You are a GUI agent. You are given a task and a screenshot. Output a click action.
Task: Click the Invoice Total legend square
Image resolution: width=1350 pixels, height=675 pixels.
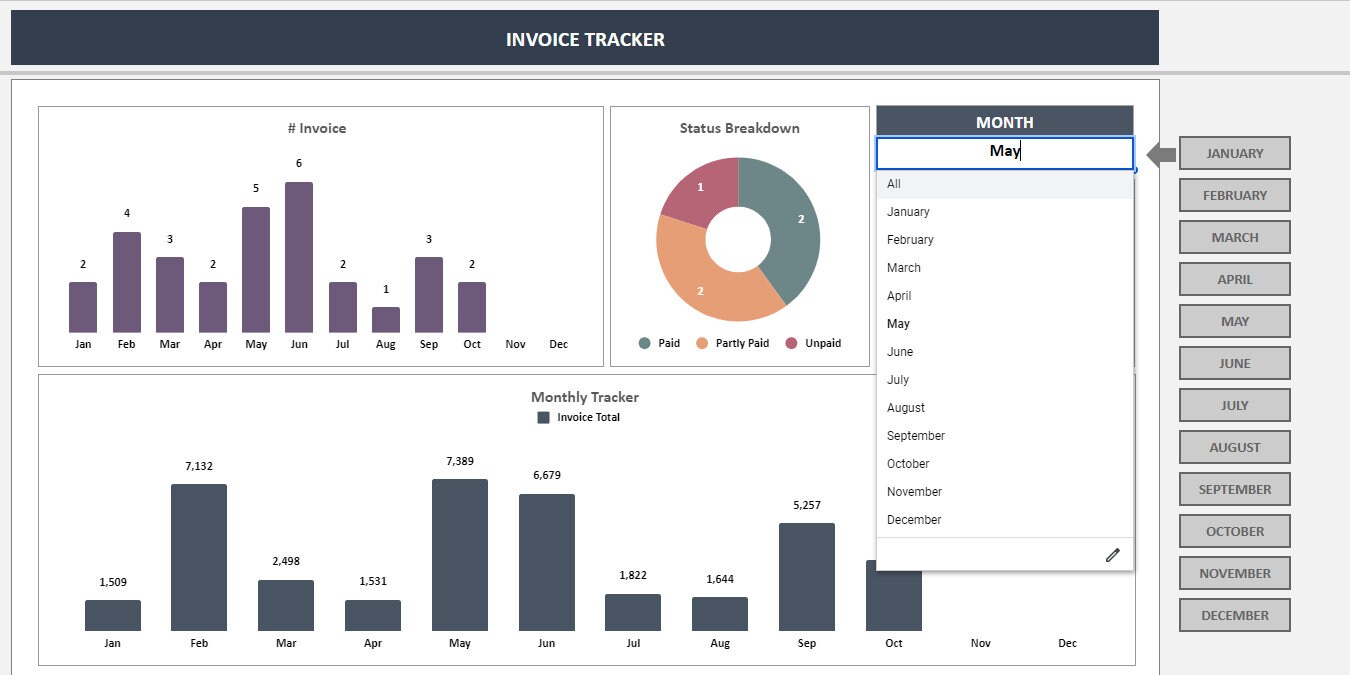543,418
